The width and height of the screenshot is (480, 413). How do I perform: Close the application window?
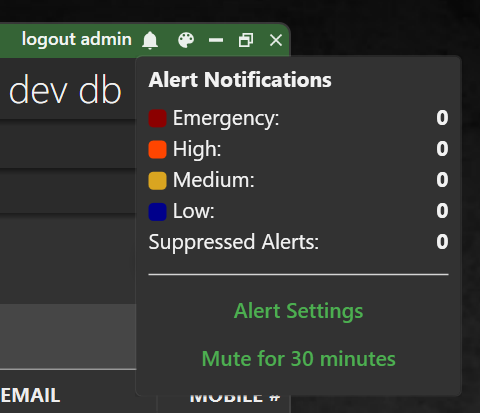276,40
